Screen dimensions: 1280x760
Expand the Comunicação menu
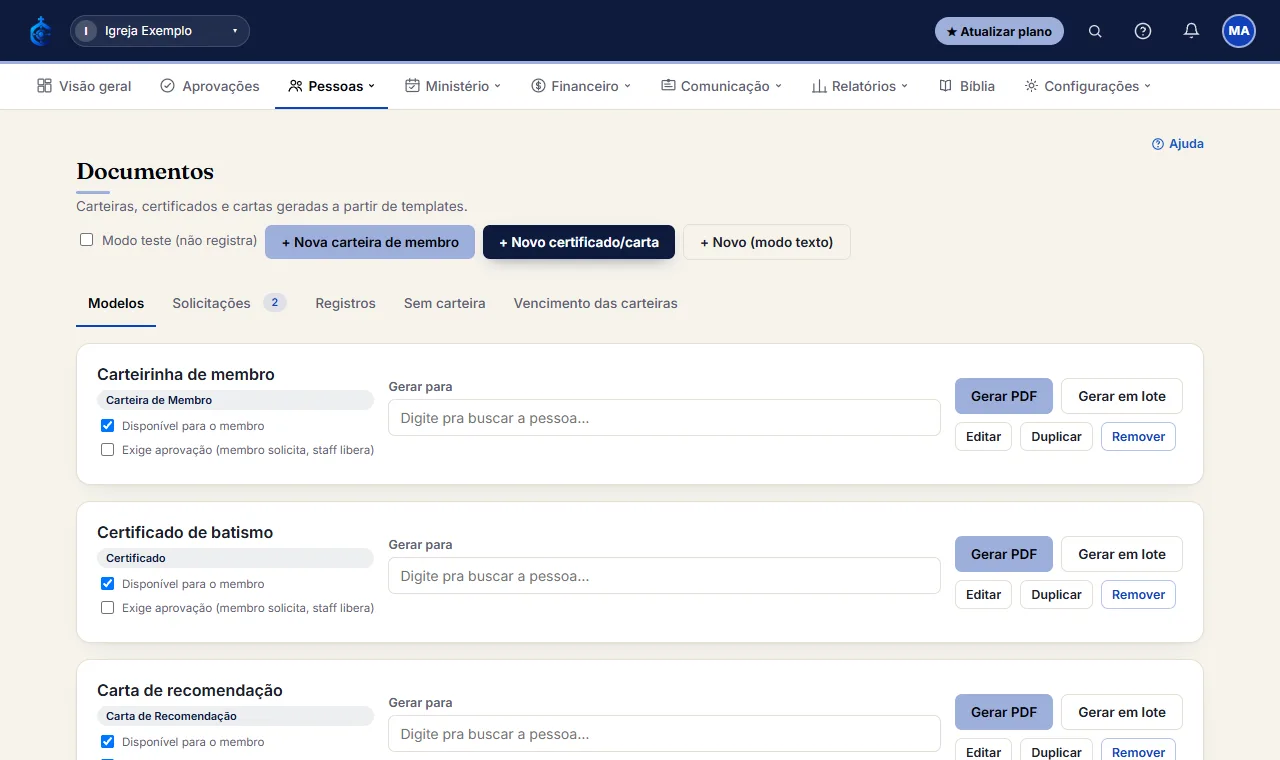(721, 86)
